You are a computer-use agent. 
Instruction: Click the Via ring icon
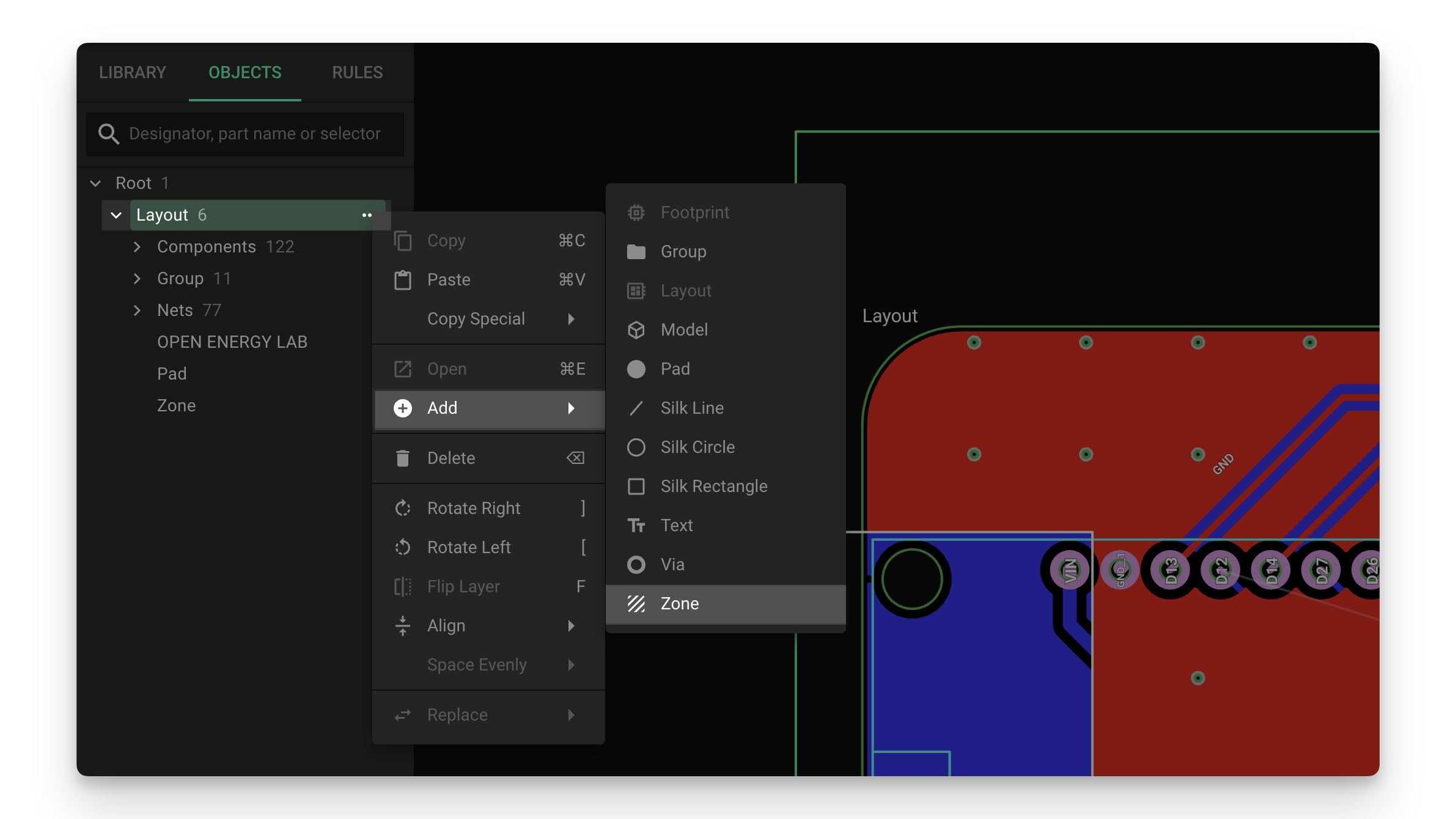[636, 565]
